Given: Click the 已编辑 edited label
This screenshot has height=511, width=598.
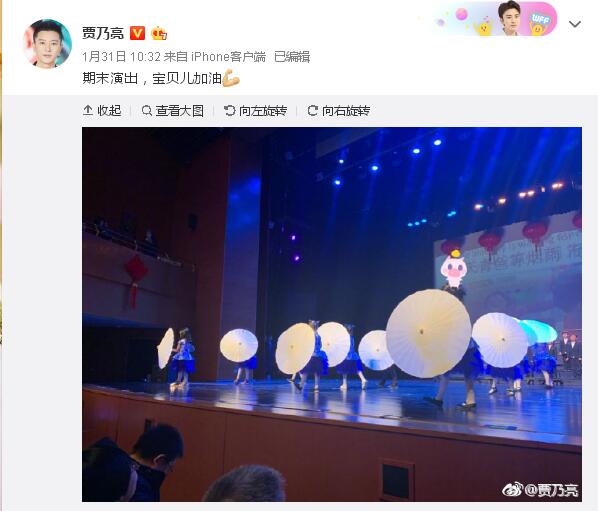Looking at the screenshot, I should (x=292, y=57).
